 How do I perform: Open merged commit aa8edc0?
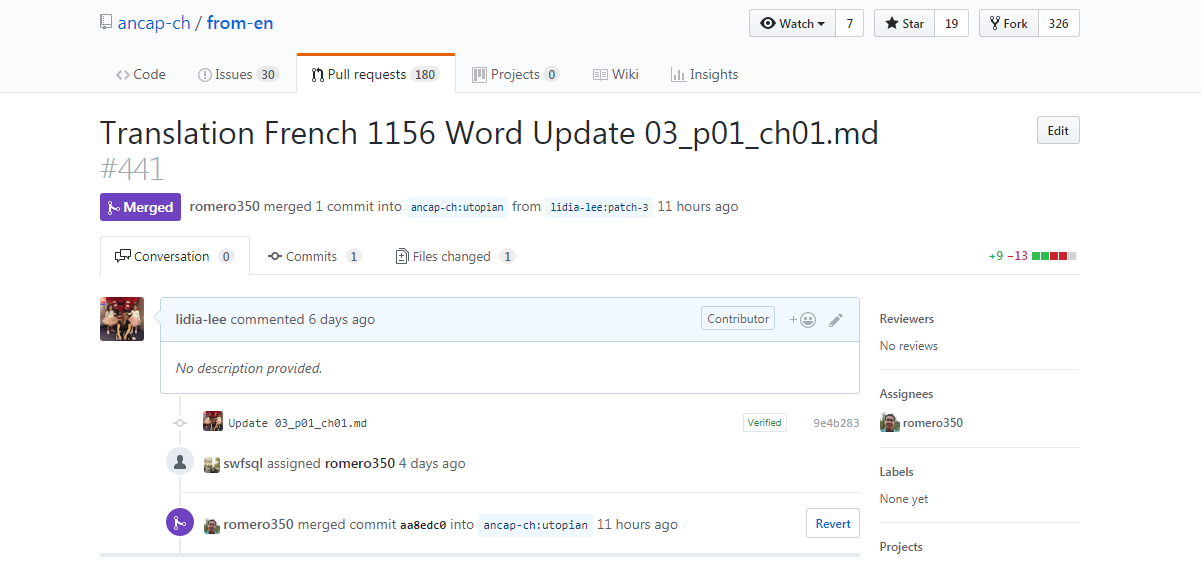[x=423, y=525]
